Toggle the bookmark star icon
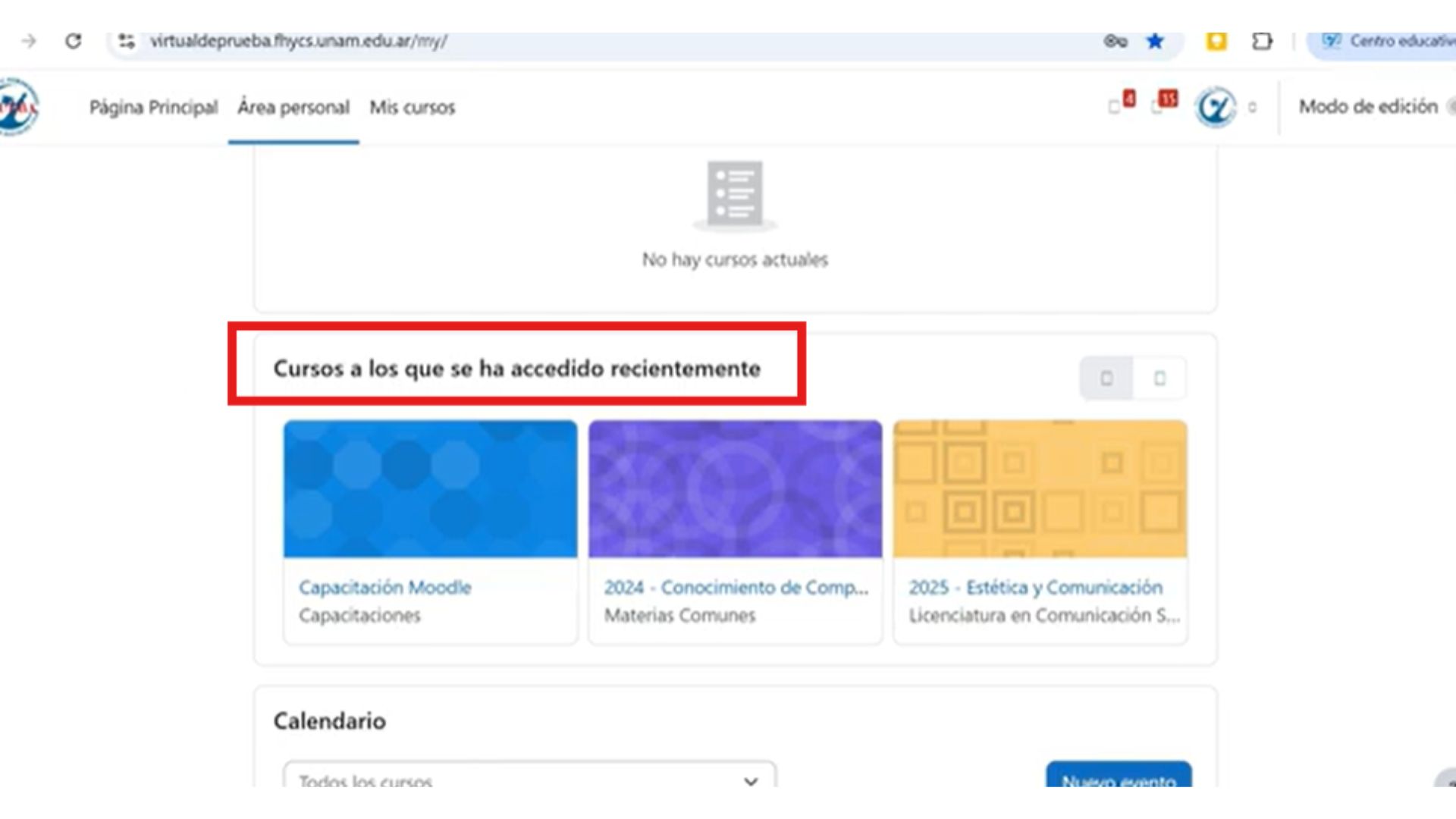Screen dimensions: 1456x819 pos(1155,41)
